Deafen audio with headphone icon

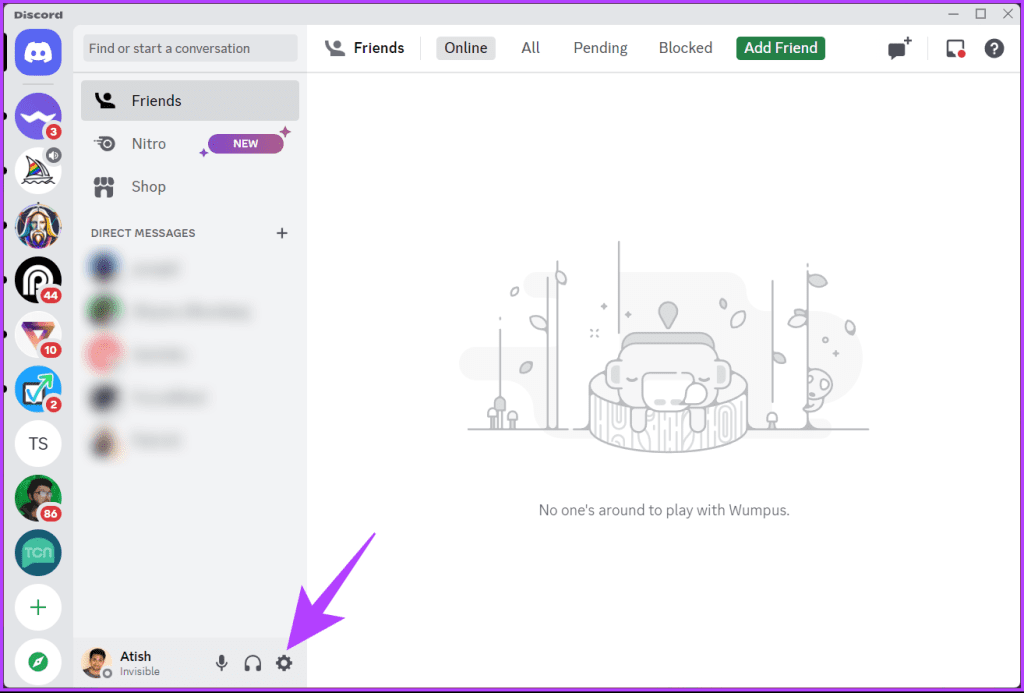coord(252,663)
